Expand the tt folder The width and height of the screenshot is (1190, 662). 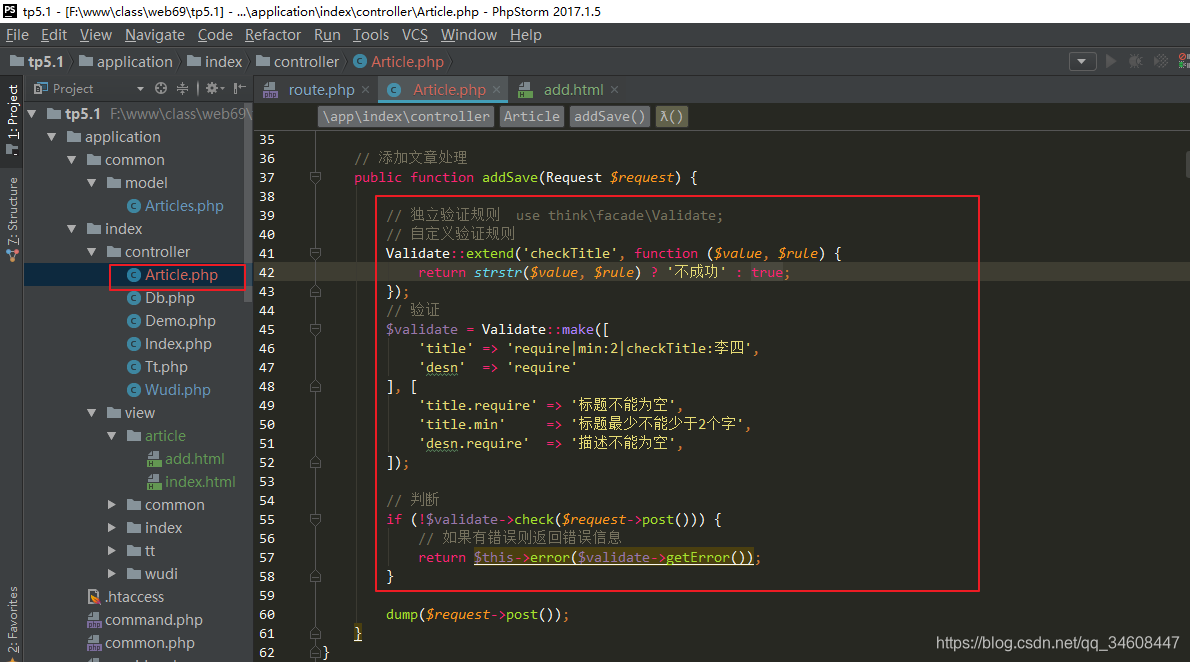[x=112, y=551]
